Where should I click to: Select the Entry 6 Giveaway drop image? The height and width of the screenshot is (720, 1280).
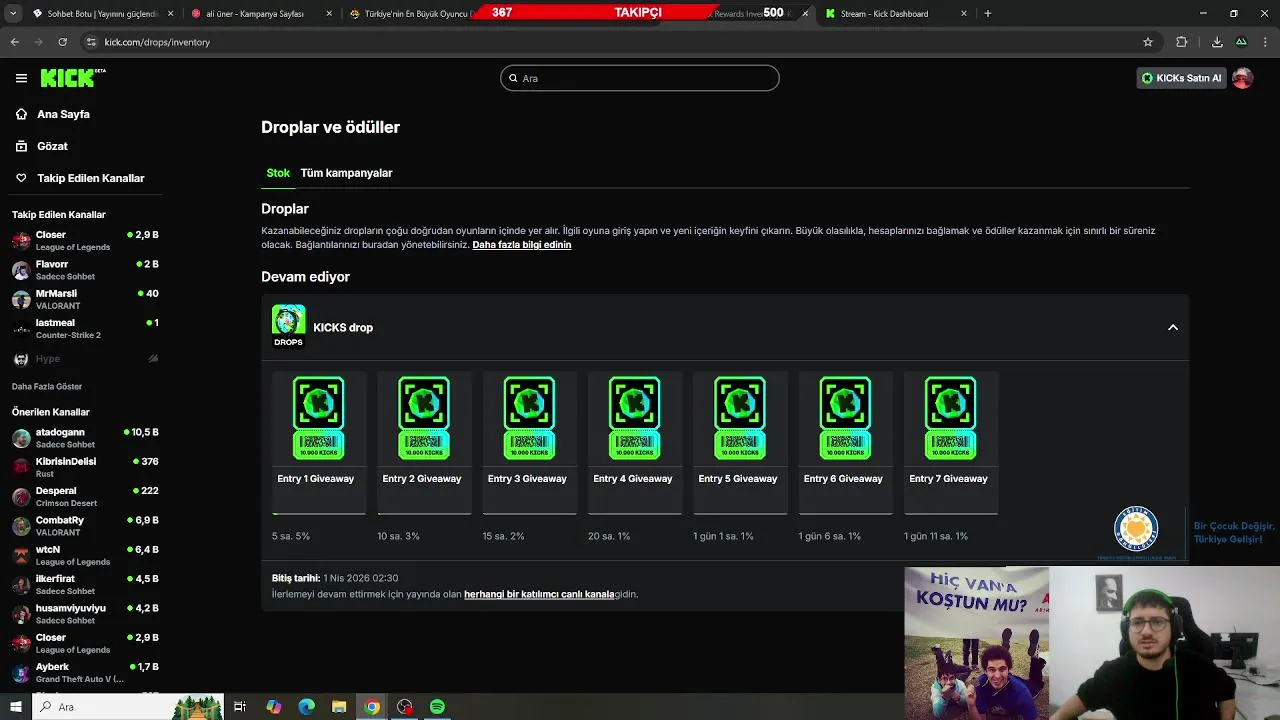point(845,418)
